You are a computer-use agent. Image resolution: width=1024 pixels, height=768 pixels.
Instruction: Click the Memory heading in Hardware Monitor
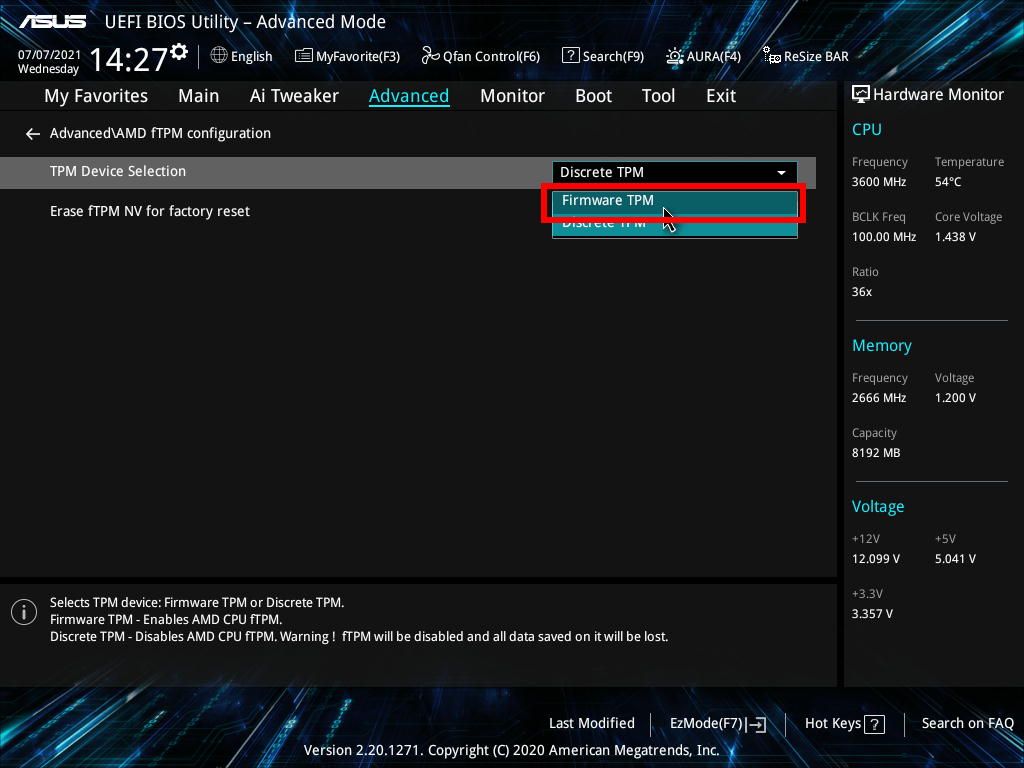[882, 345]
